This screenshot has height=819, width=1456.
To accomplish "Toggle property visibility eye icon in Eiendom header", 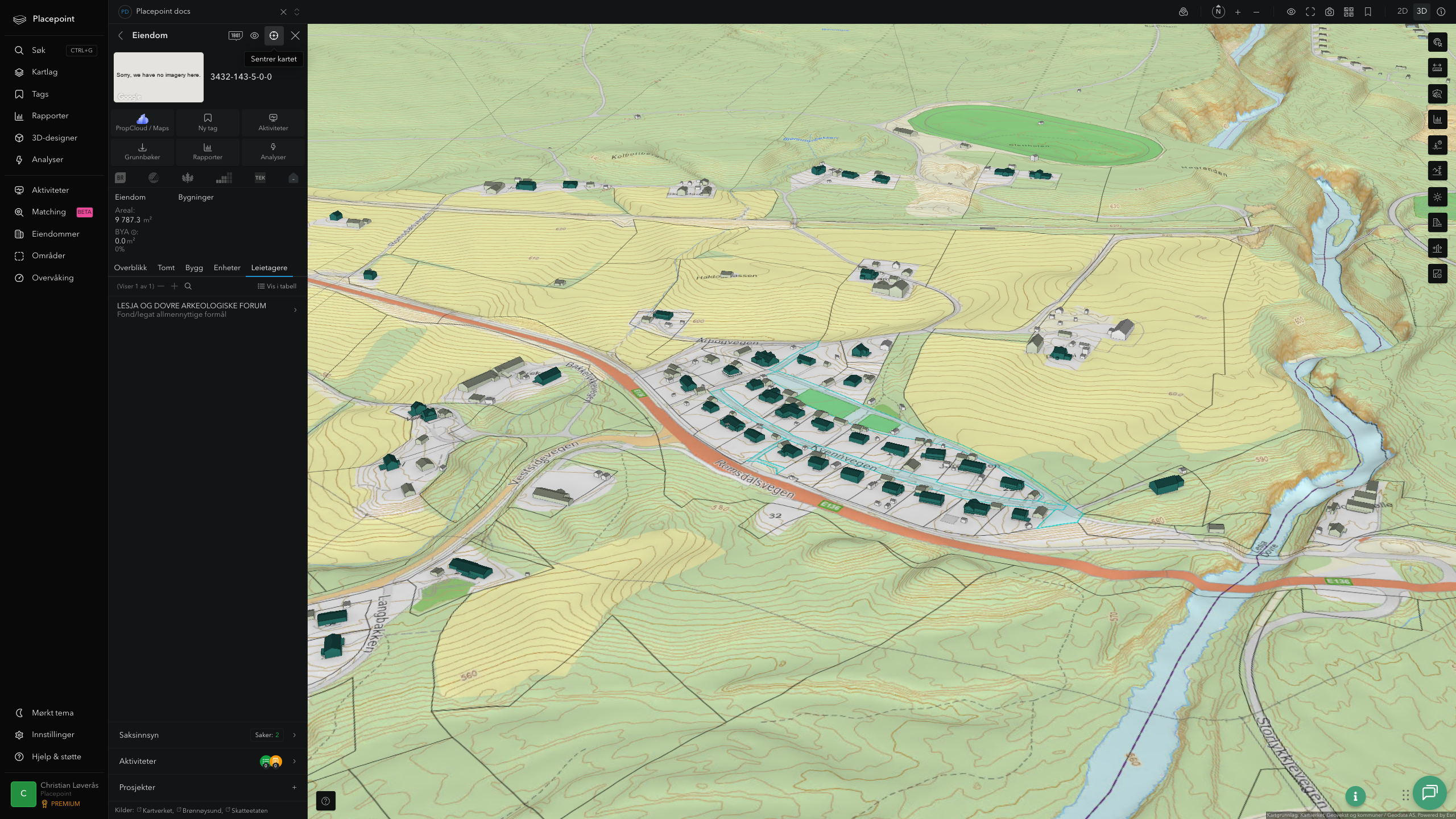I will click(254, 35).
